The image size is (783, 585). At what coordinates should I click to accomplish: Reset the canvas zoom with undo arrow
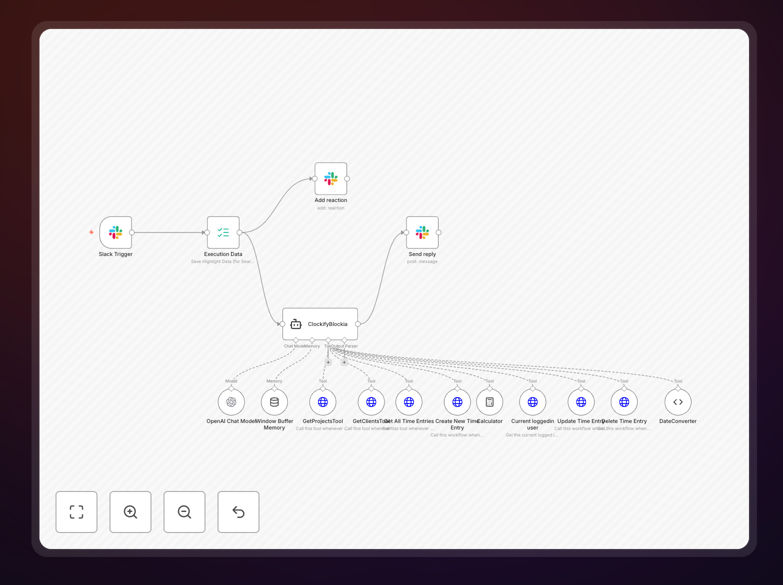coord(238,512)
